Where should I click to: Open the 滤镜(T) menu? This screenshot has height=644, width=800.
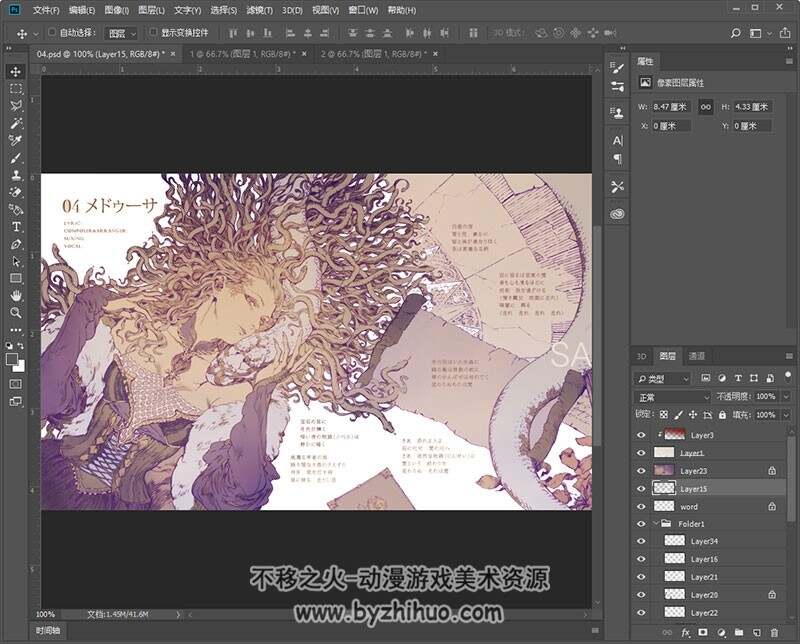coord(259,10)
